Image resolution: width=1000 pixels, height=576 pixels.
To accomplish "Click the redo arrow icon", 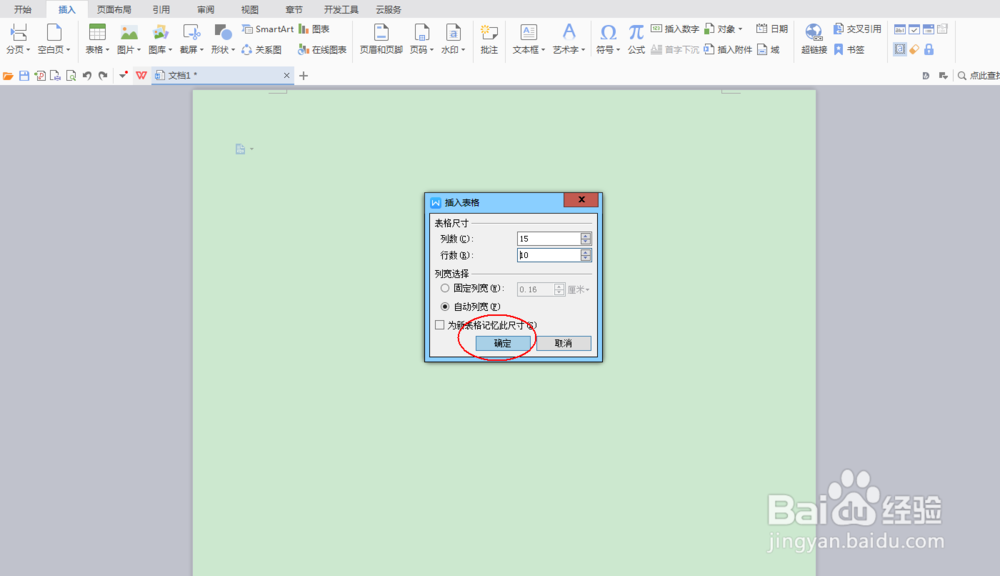I will [x=103, y=76].
